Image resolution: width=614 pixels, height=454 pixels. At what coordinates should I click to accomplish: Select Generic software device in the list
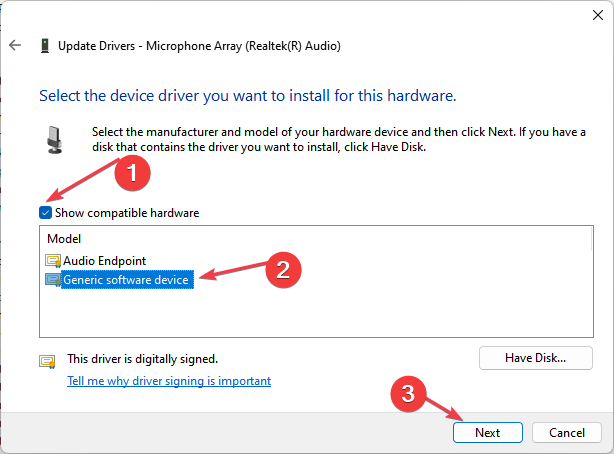click(x=126, y=280)
